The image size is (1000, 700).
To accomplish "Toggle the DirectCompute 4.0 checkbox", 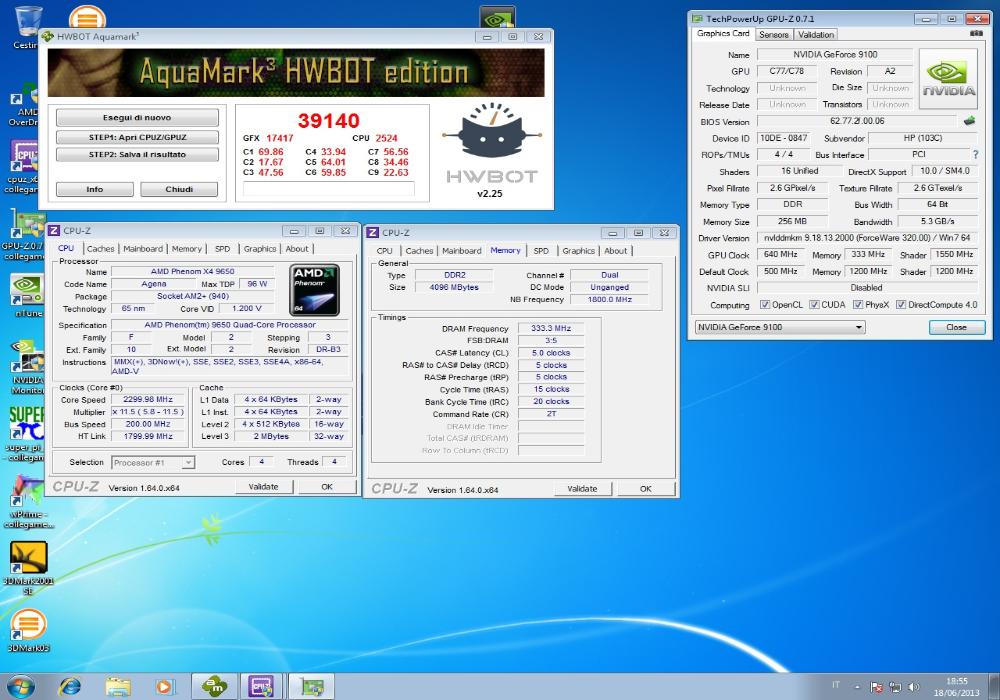I will coord(901,305).
